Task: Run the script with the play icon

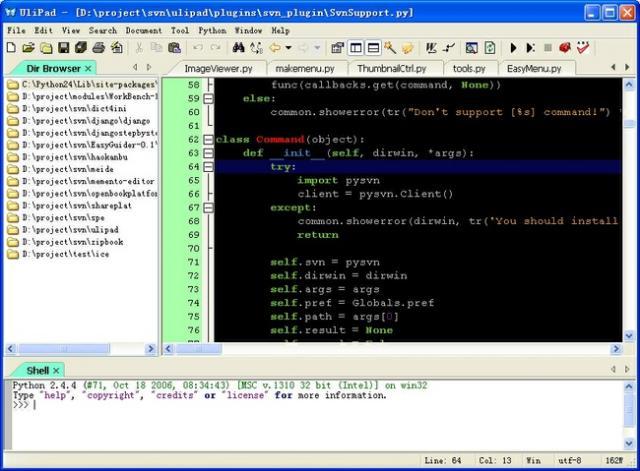Action: [514, 47]
